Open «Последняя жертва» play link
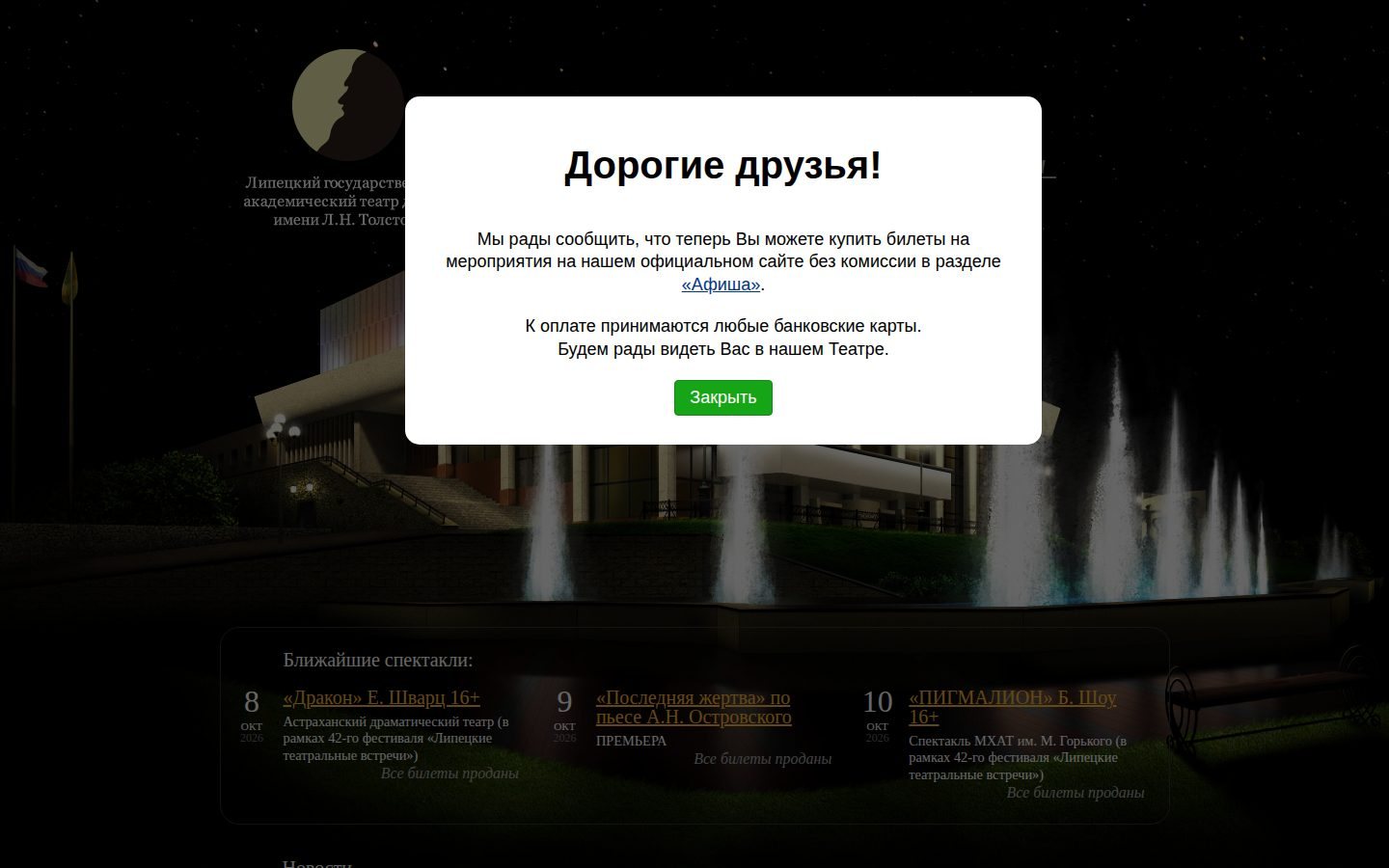 click(694, 707)
